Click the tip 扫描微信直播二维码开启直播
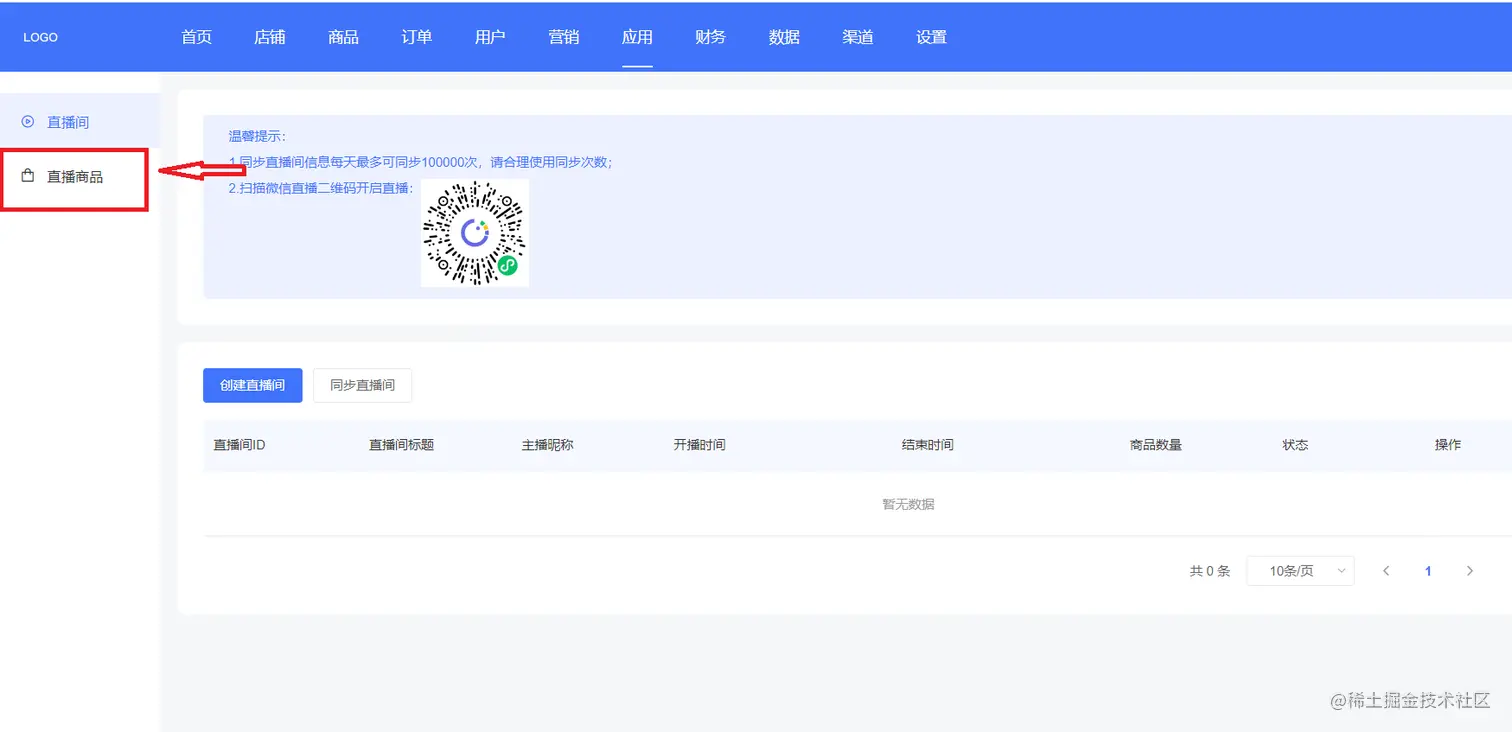 320,188
